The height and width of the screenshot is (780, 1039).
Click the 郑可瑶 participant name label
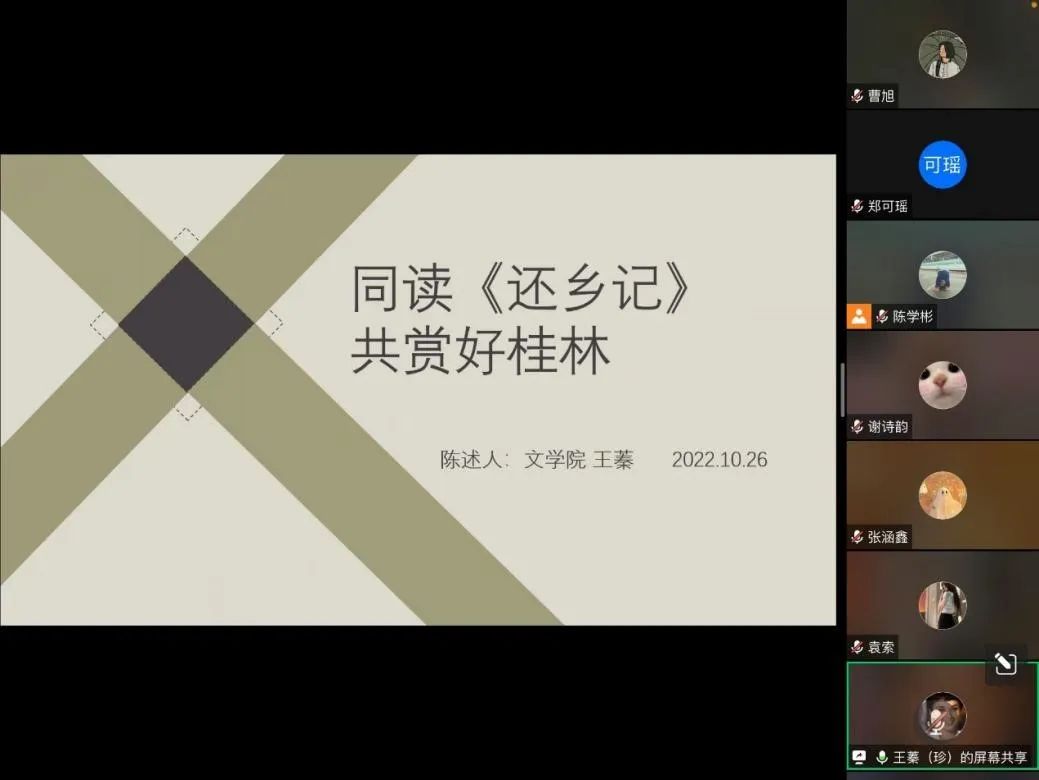[888, 206]
